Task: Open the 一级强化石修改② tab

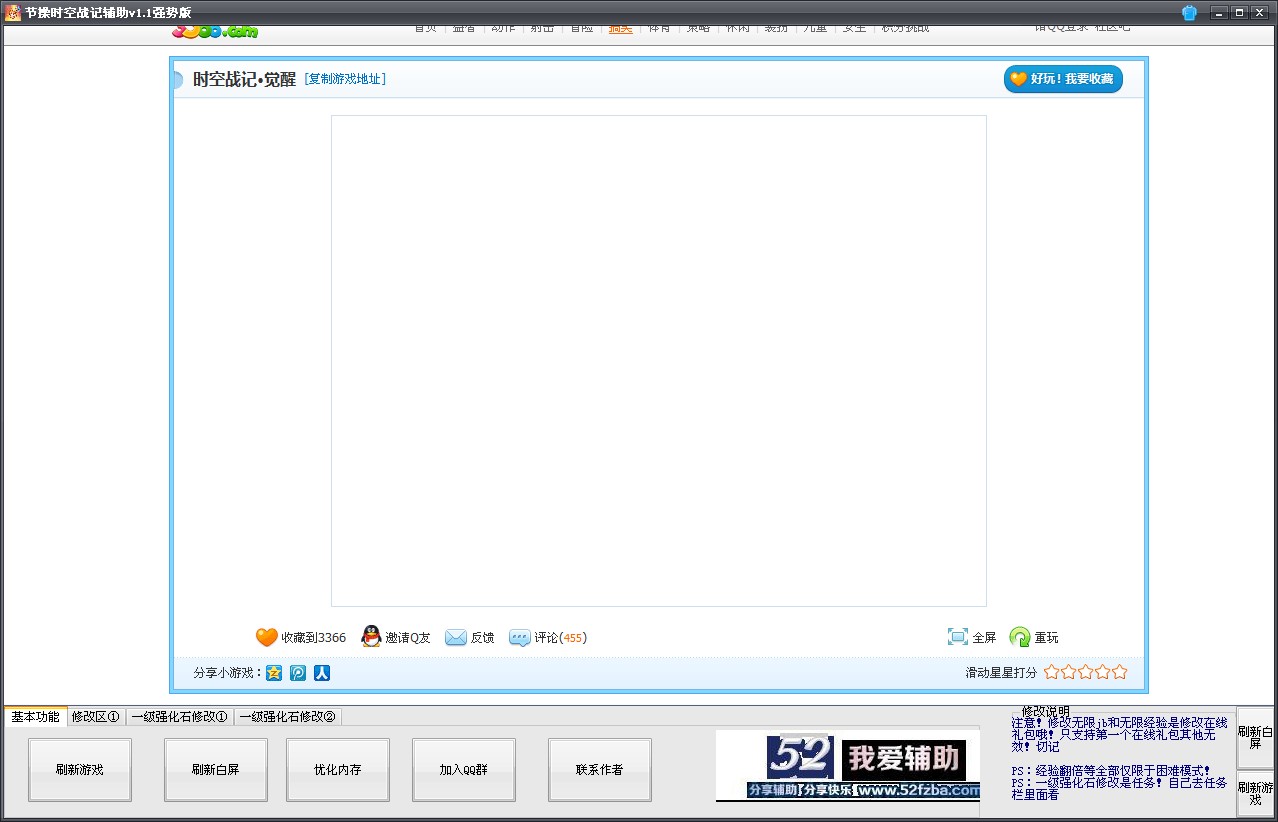Action: 288,716
